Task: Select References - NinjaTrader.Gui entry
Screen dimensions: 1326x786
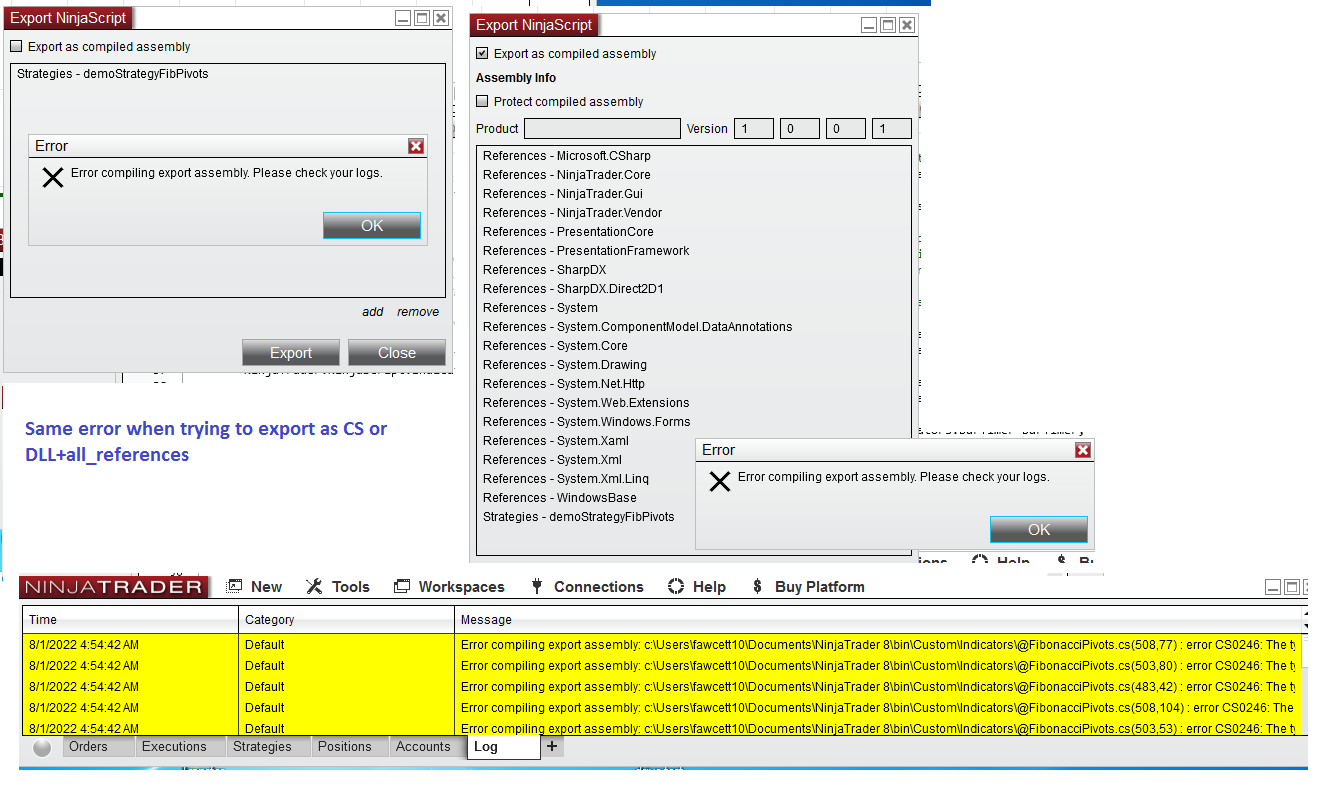Action: (563, 194)
